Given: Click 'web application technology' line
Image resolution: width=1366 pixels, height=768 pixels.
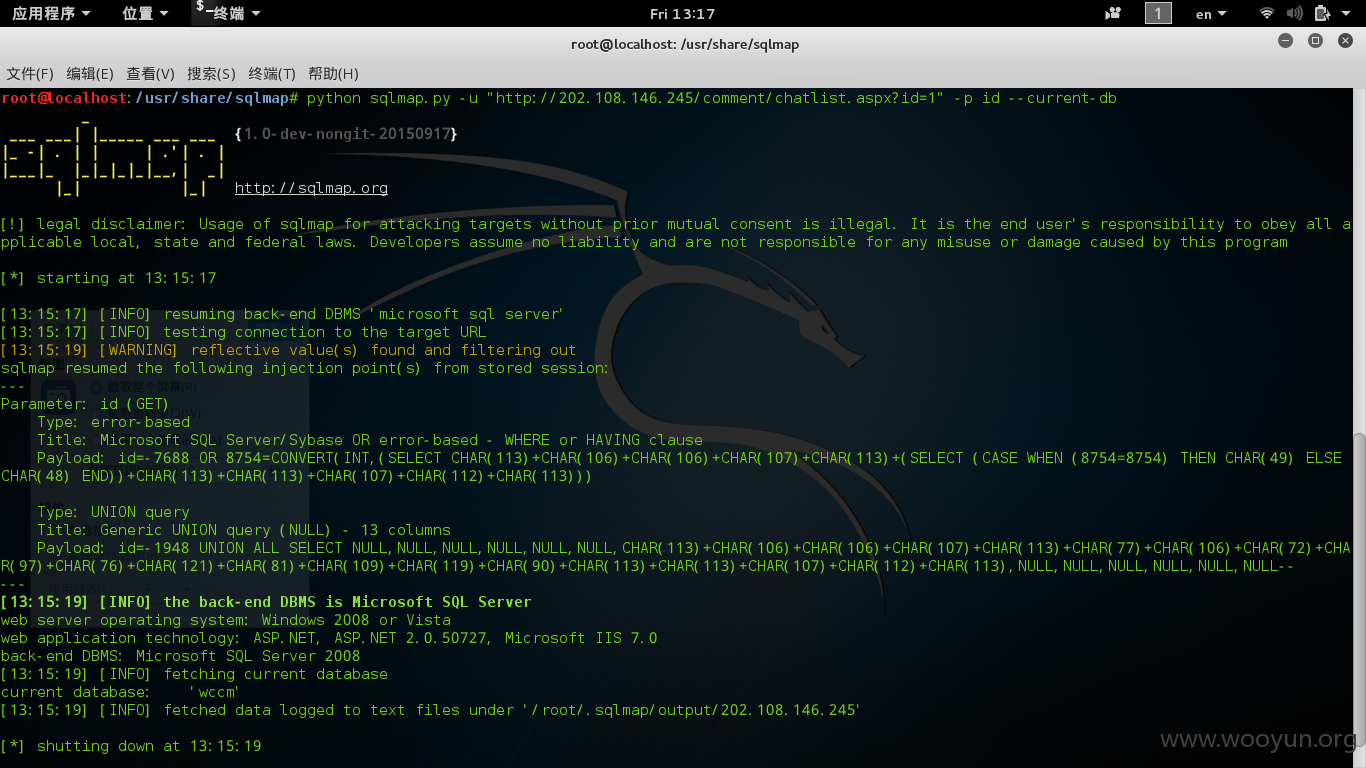Looking at the screenshot, I should click(329, 638).
